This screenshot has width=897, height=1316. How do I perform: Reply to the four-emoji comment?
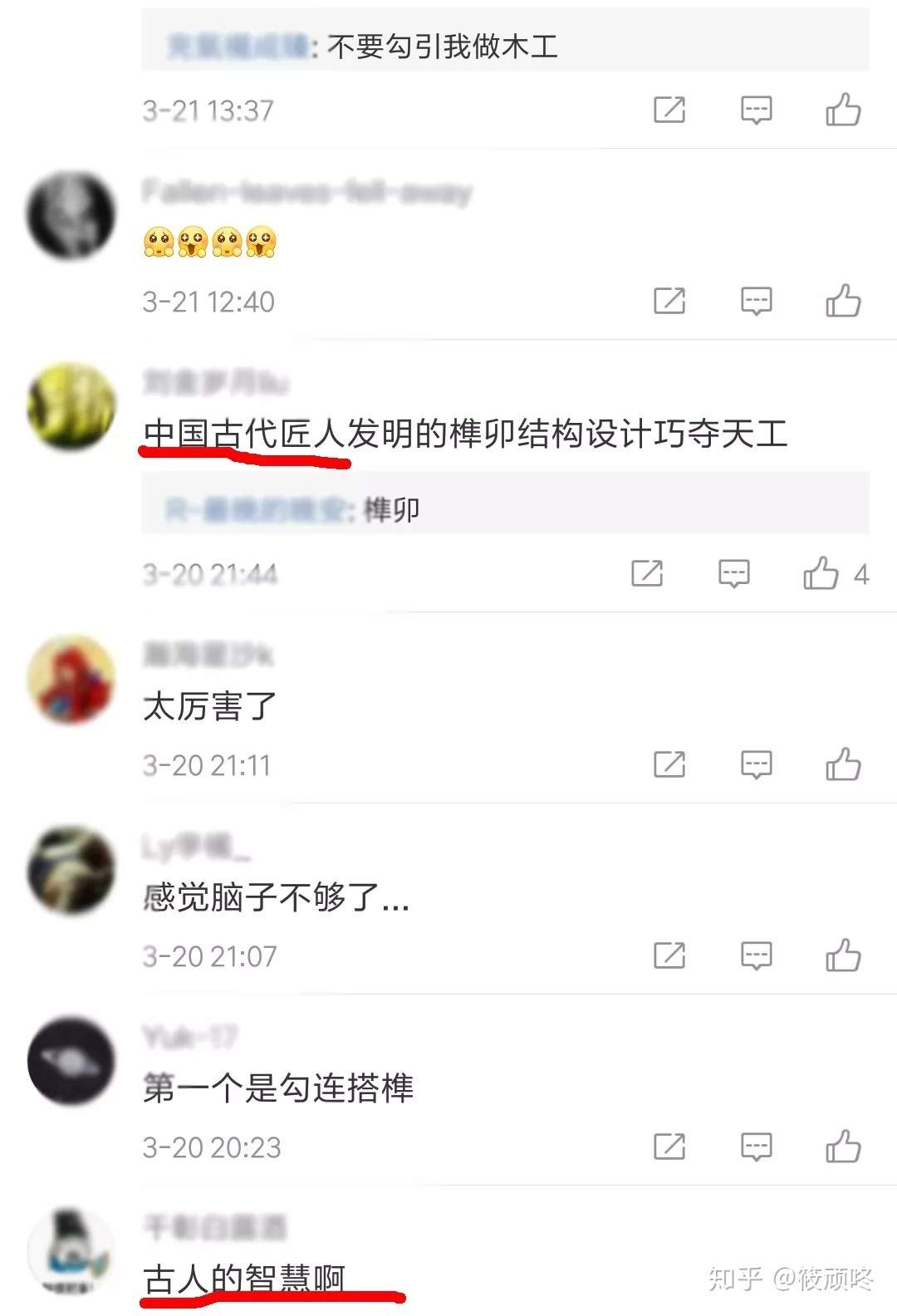pyautogui.click(x=756, y=301)
